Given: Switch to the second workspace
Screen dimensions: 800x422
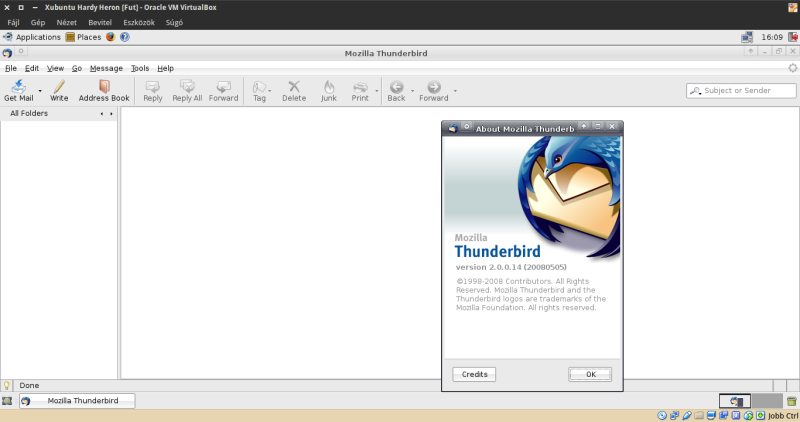Looking at the screenshot, I should [767, 401].
